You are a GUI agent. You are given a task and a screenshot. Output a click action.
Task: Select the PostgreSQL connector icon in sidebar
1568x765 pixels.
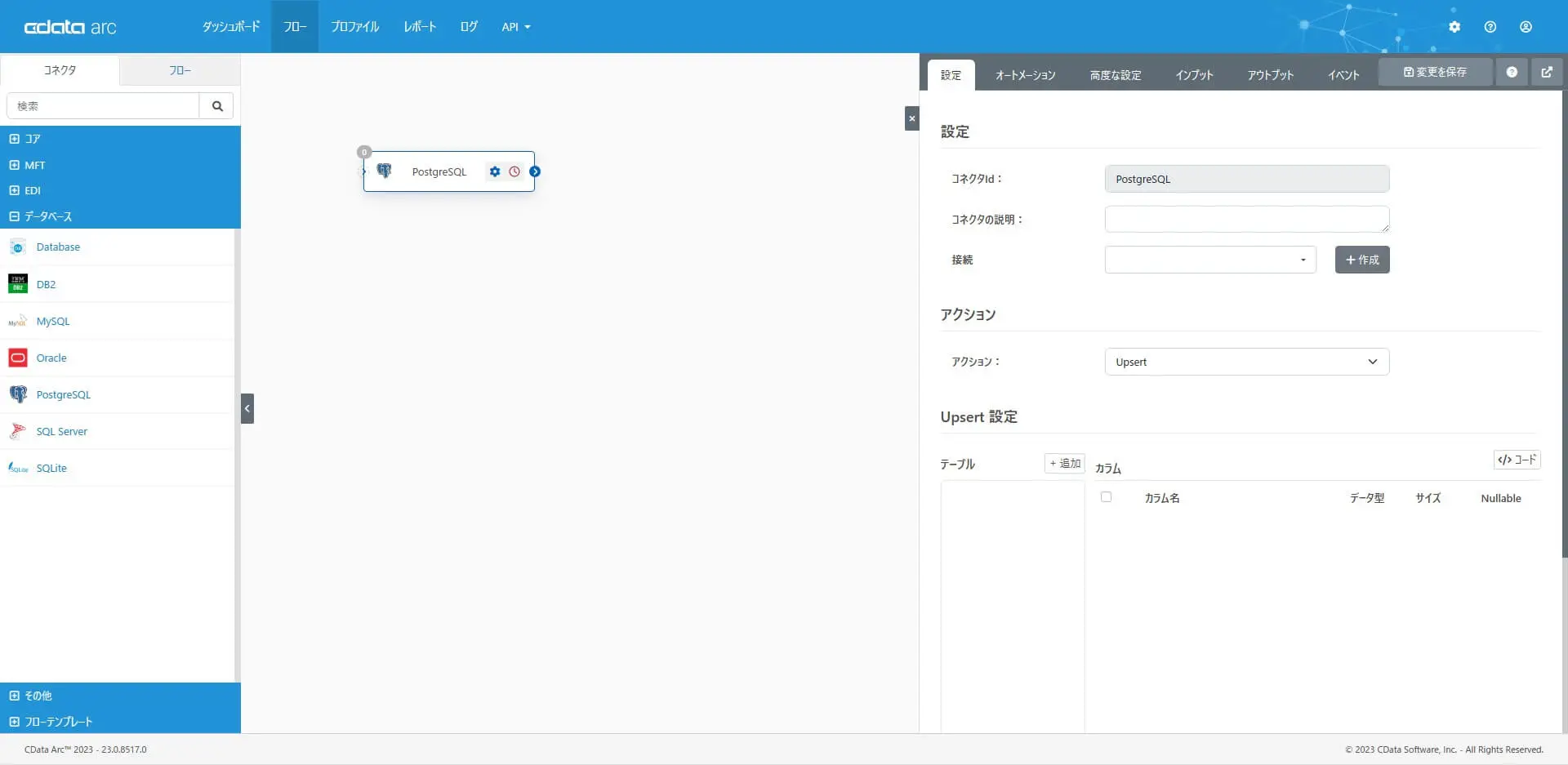18,394
